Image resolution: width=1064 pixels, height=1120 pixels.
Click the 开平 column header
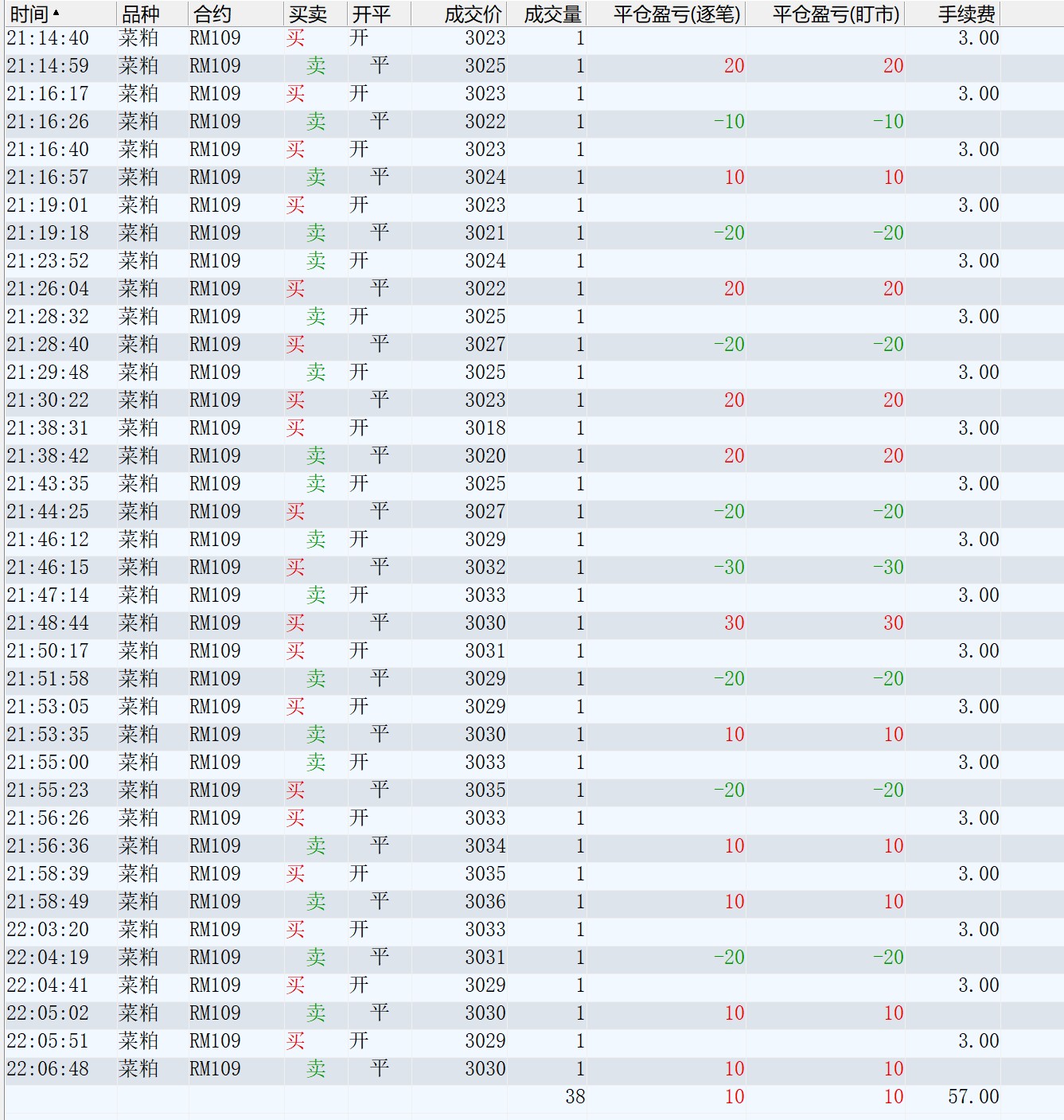tap(380, 14)
